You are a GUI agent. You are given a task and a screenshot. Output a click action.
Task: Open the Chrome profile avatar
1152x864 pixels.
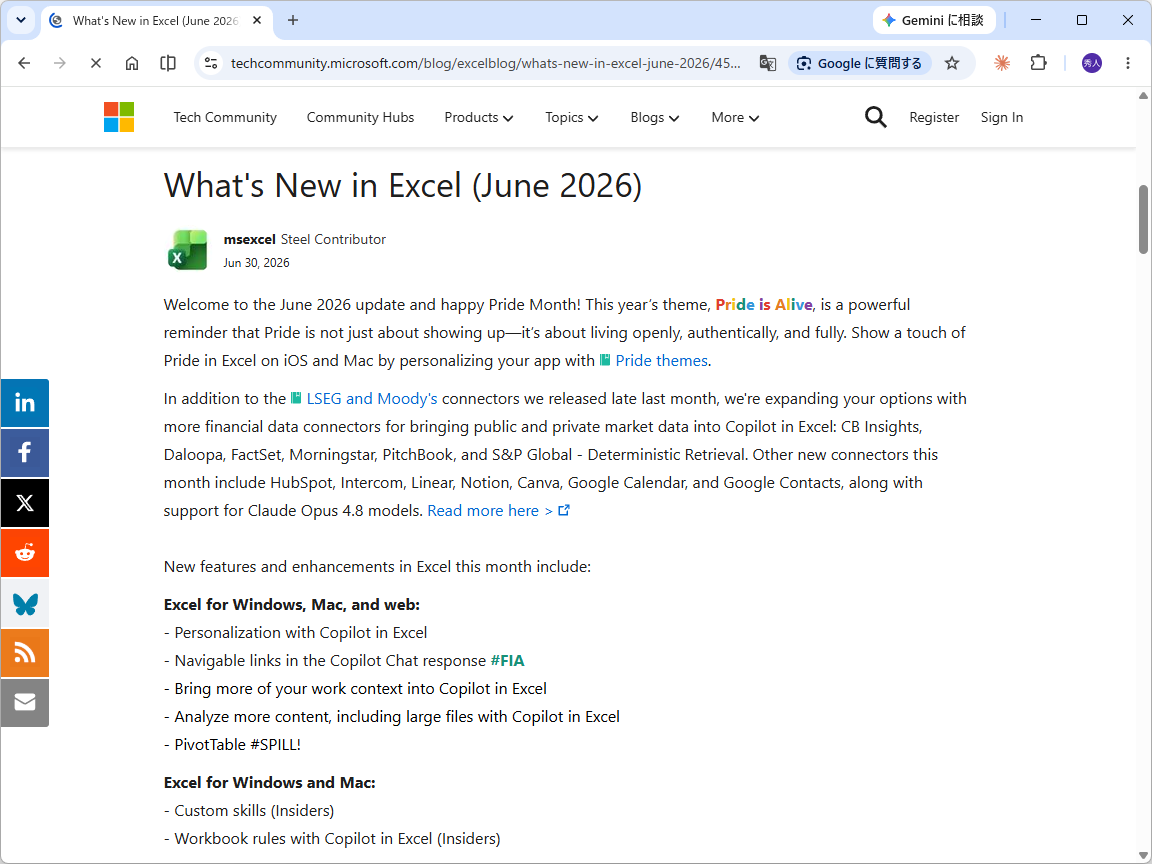click(x=1092, y=63)
